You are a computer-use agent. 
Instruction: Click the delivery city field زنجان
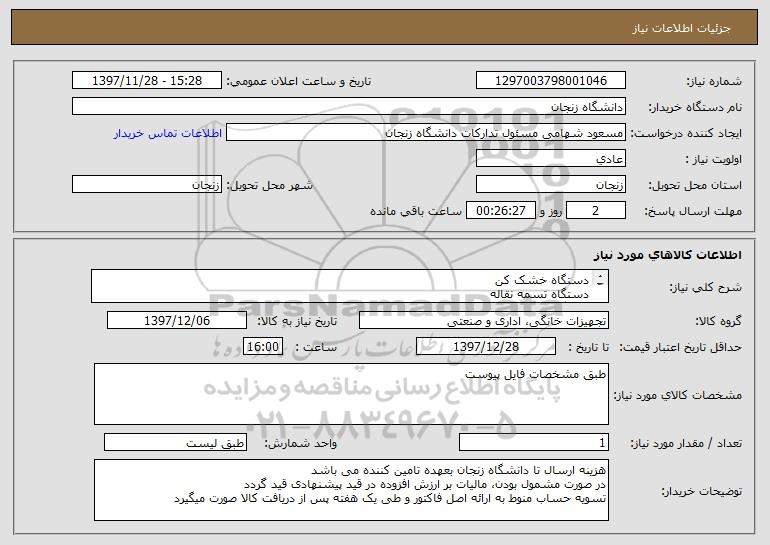click(147, 185)
